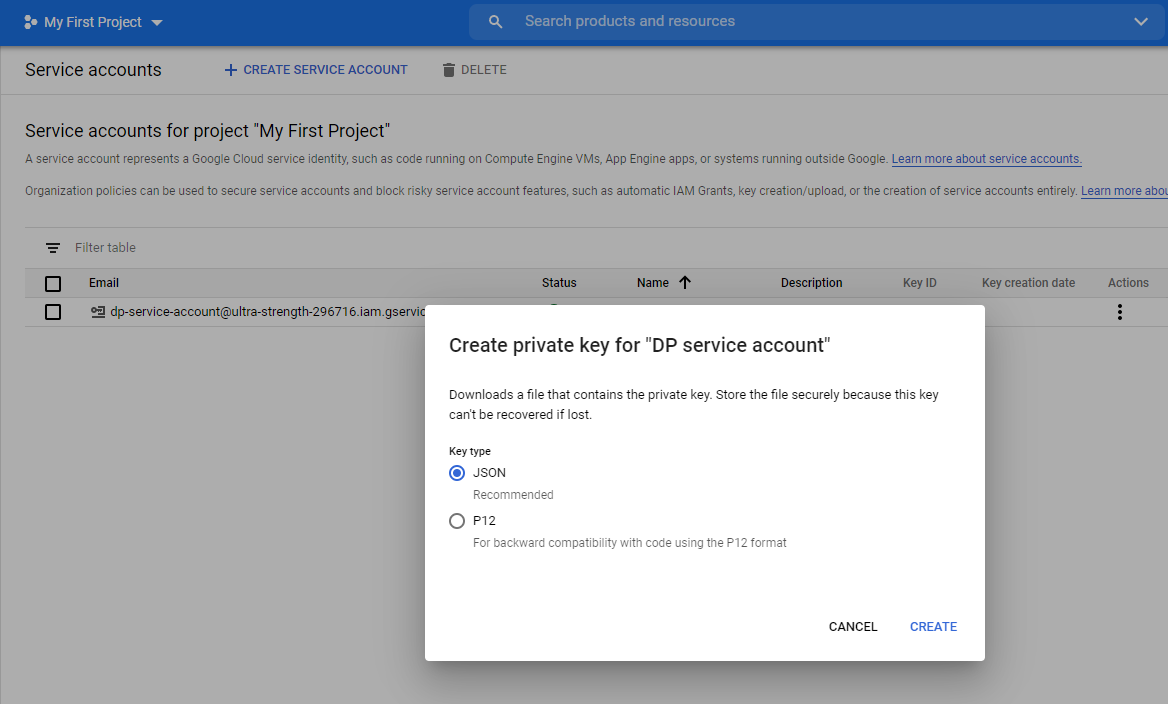This screenshot has width=1168, height=704.
Task: Open the three-dot Actions menu for dp-service-account
Action: tap(1119, 312)
